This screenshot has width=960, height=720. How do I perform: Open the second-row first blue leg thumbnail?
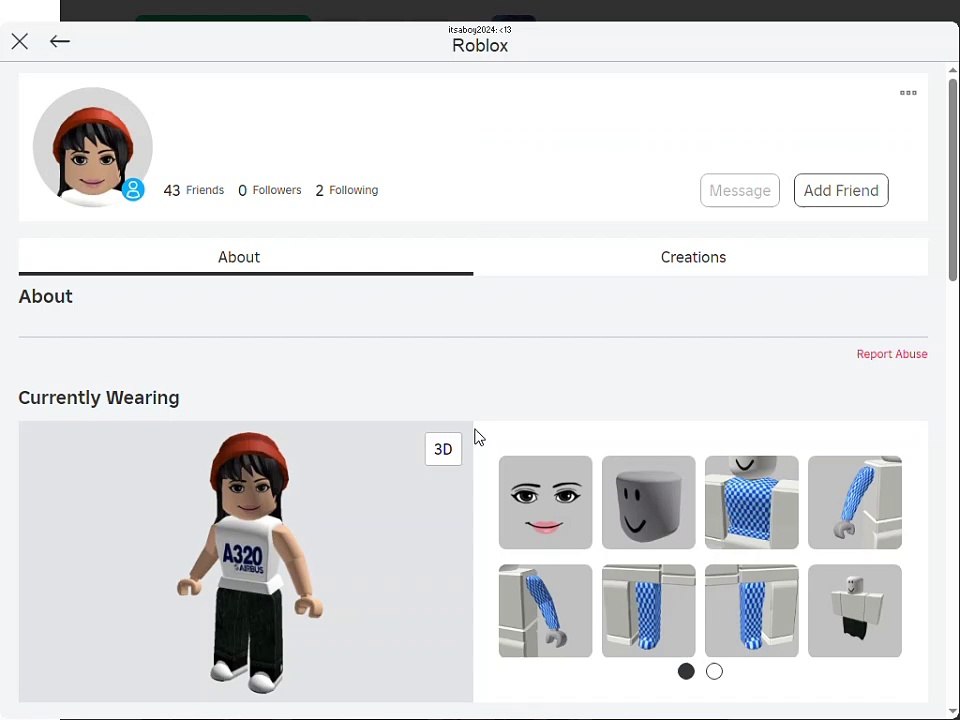pos(648,610)
